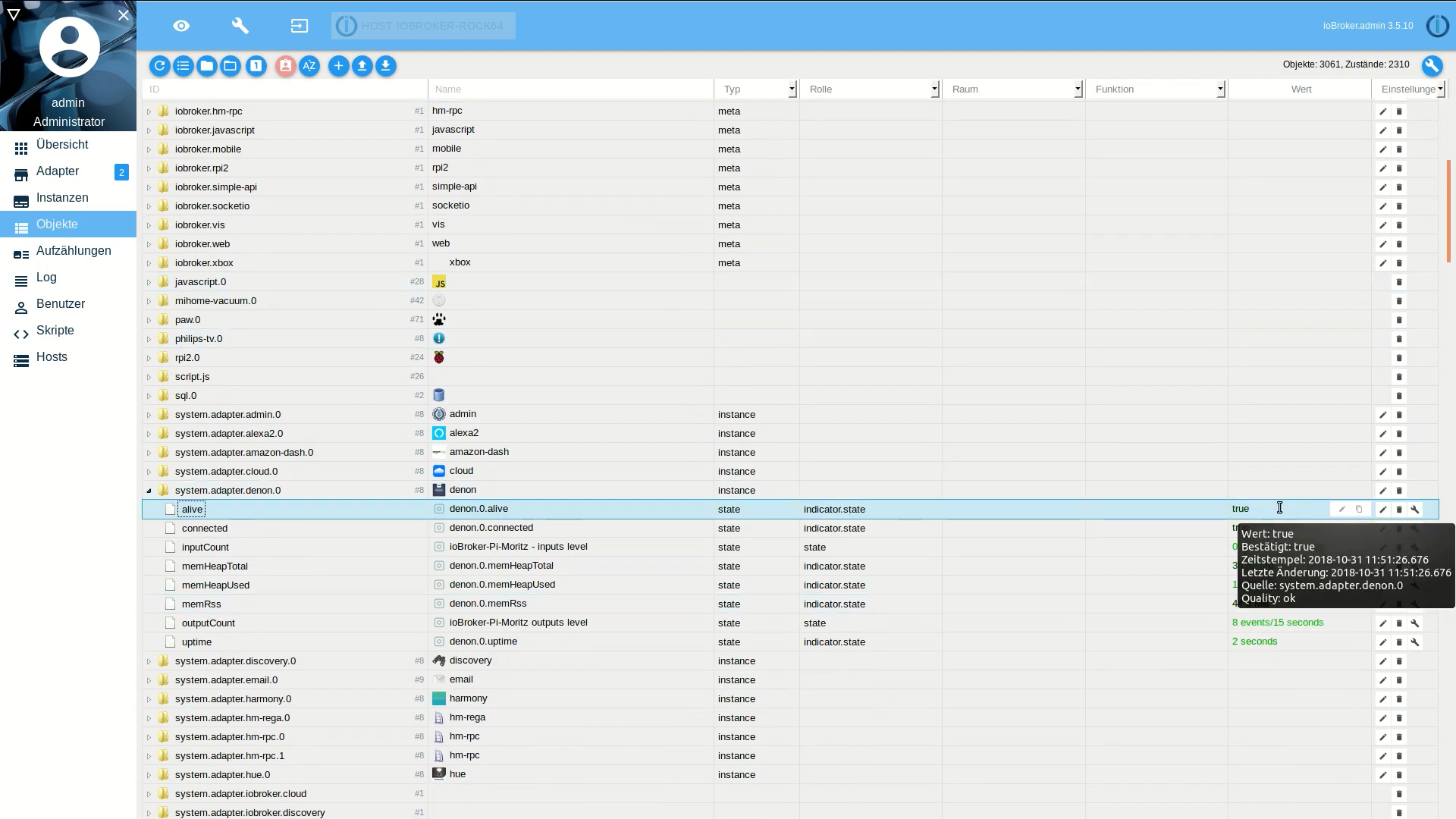Viewport: 1456px width, 819px height.
Task: Click the '8 events/15 seconds' value
Action: point(1278,623)
